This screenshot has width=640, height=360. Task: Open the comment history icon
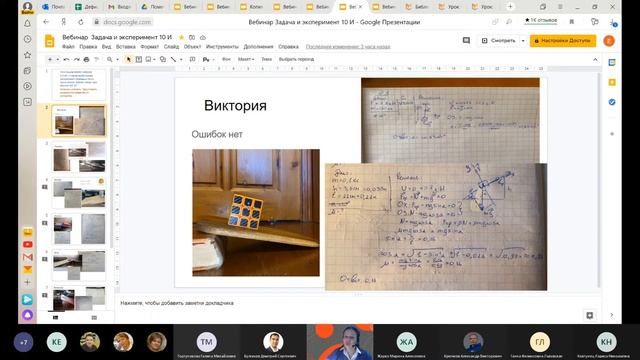pyautogui.click(x=466, y=41)
